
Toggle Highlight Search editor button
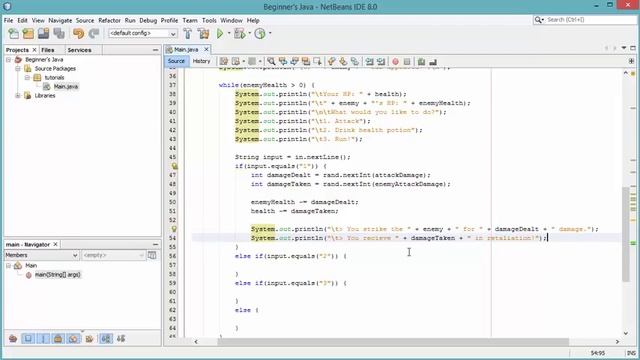(306, 62)
